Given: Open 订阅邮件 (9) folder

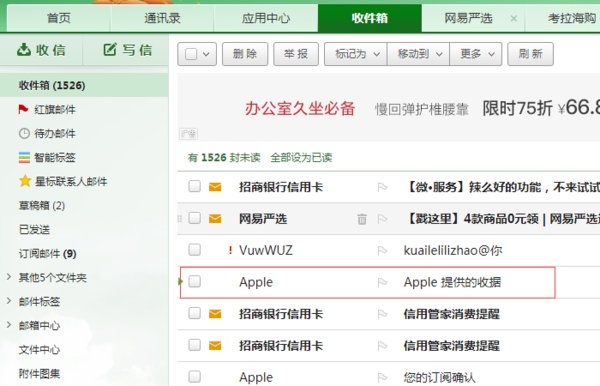Looking at the screenshot, I should [x=48, y=253].
